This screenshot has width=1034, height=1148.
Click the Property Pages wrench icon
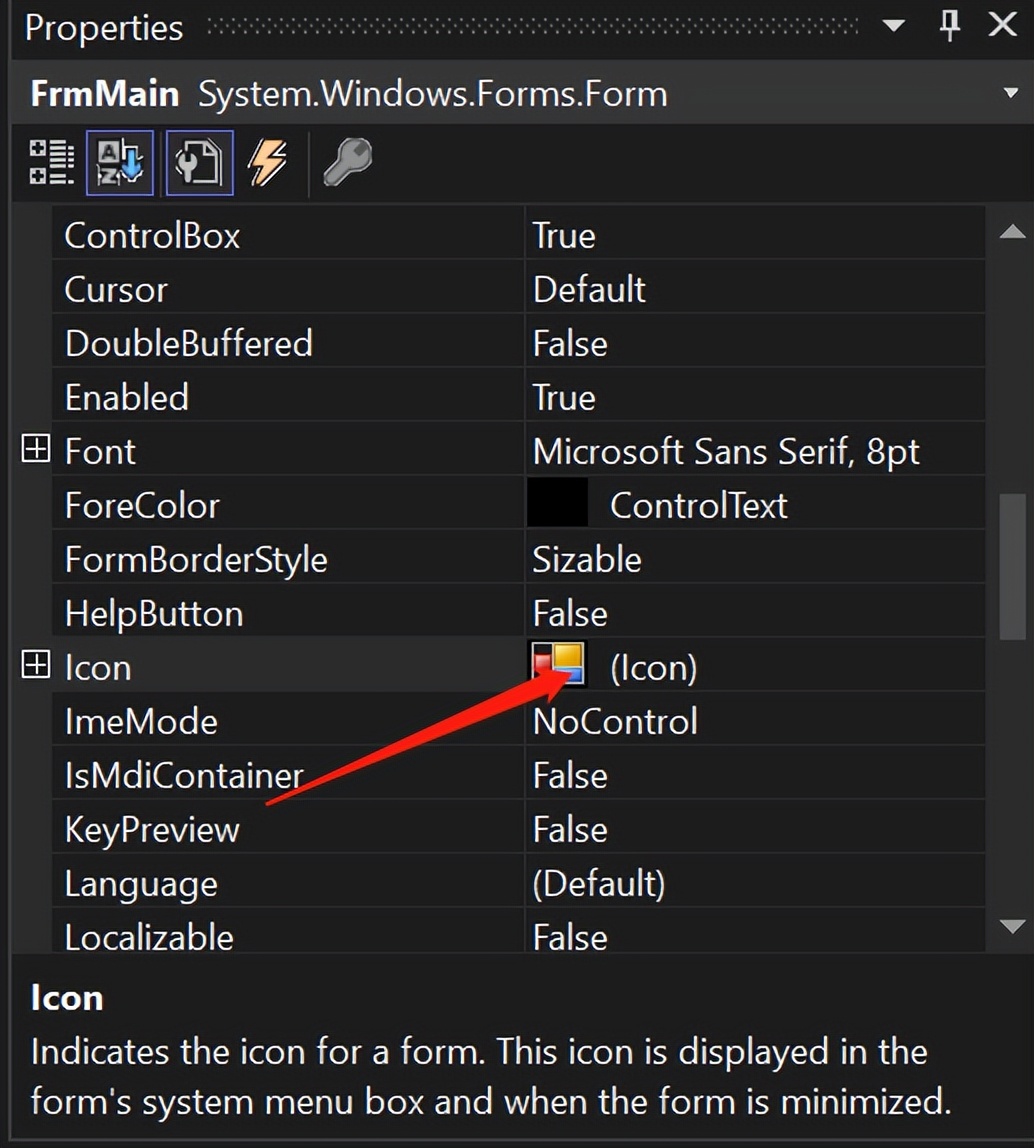[348, 162]
